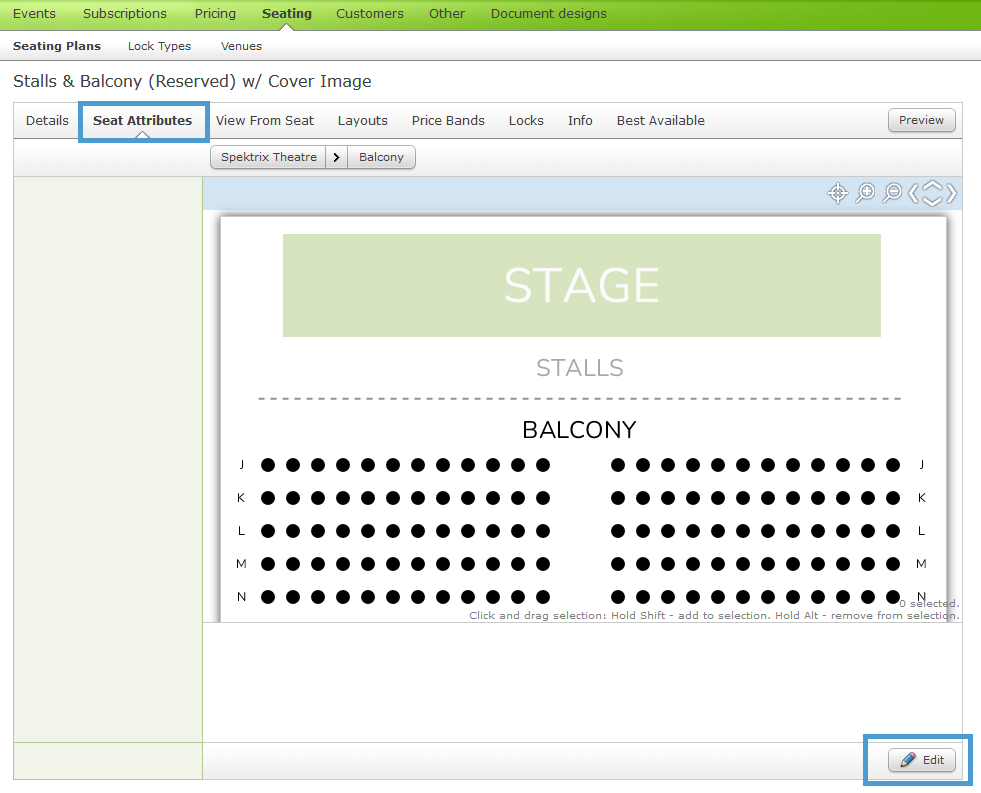Open the Preview of the seating plan
This screenshot has height=793, width=981.
coord(922,120)
